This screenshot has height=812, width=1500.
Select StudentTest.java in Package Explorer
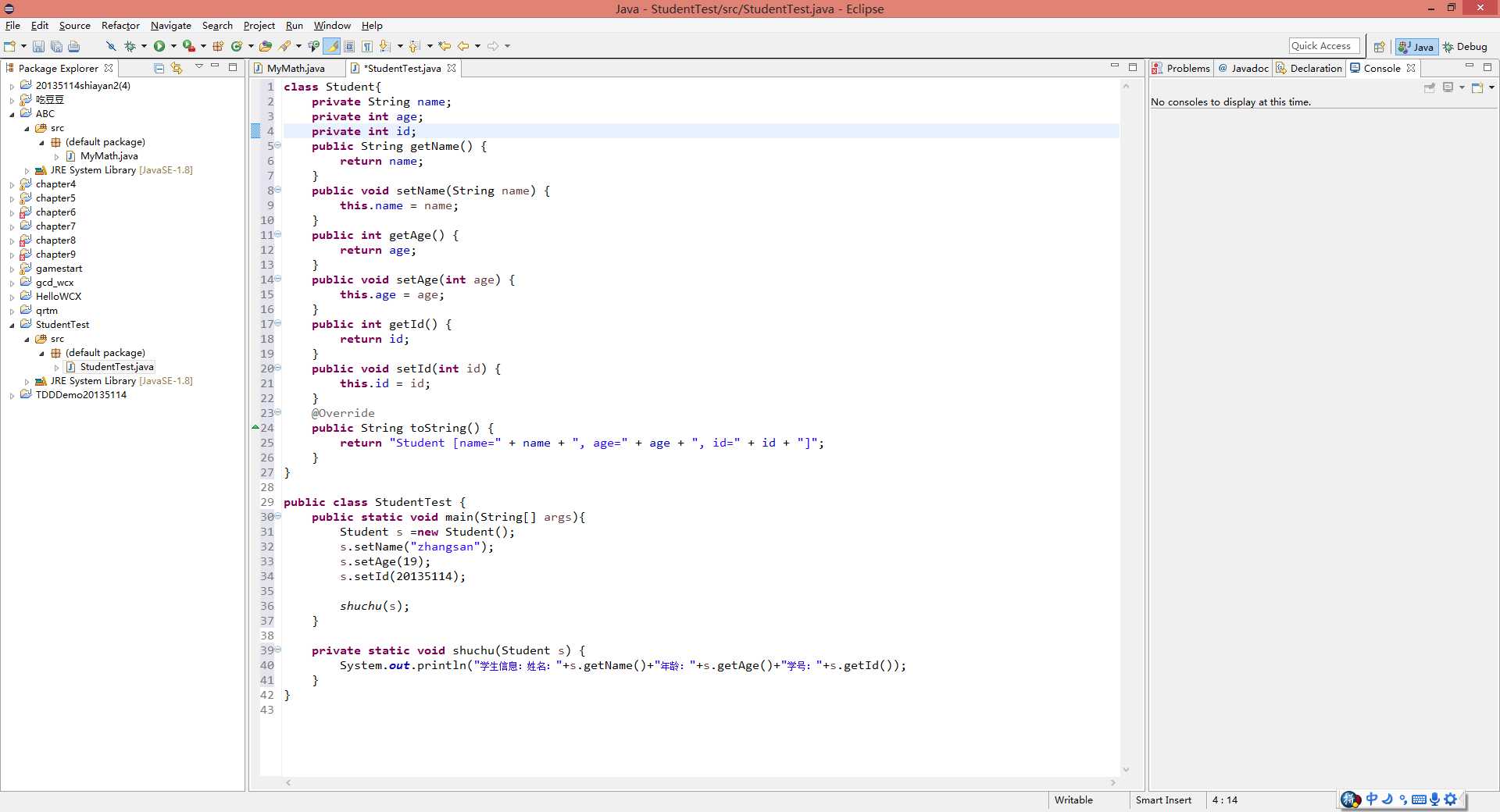[116, 367]
